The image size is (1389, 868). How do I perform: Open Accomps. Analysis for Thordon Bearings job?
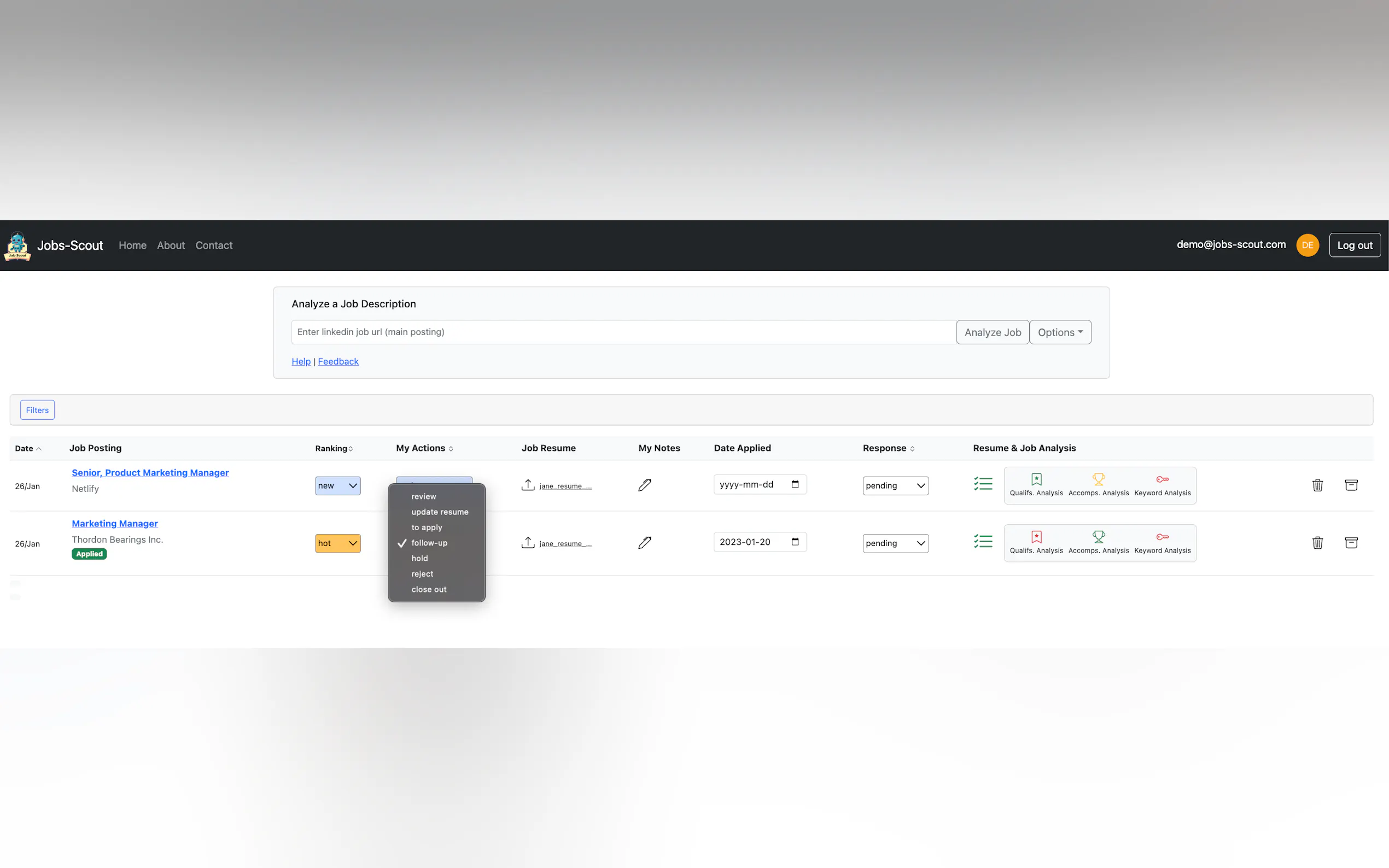(x=1098, y=542)
